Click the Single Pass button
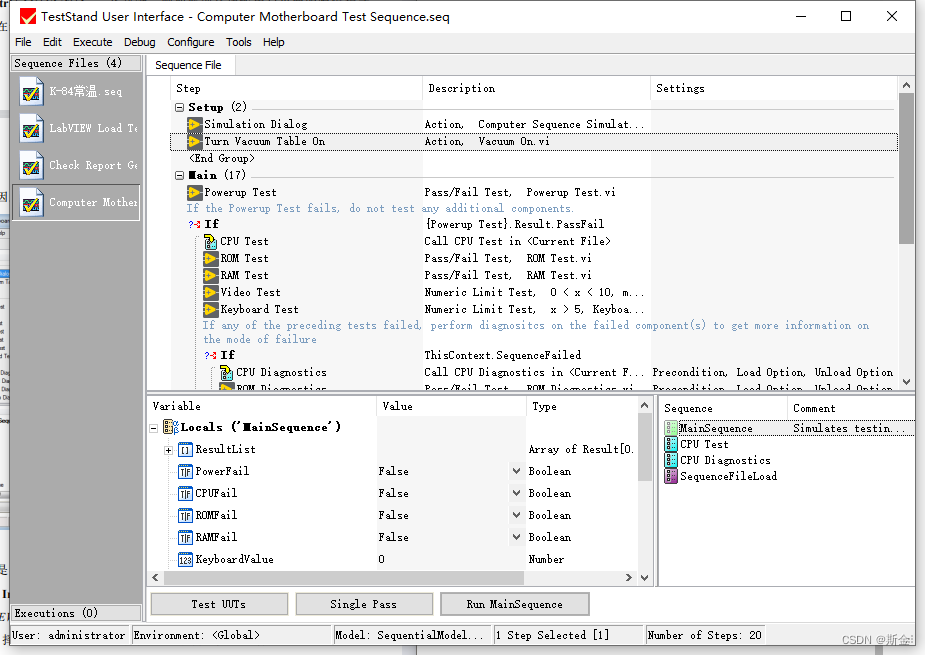Image resolution: width=925 pixels, height=655 pixels. (363, 604)
